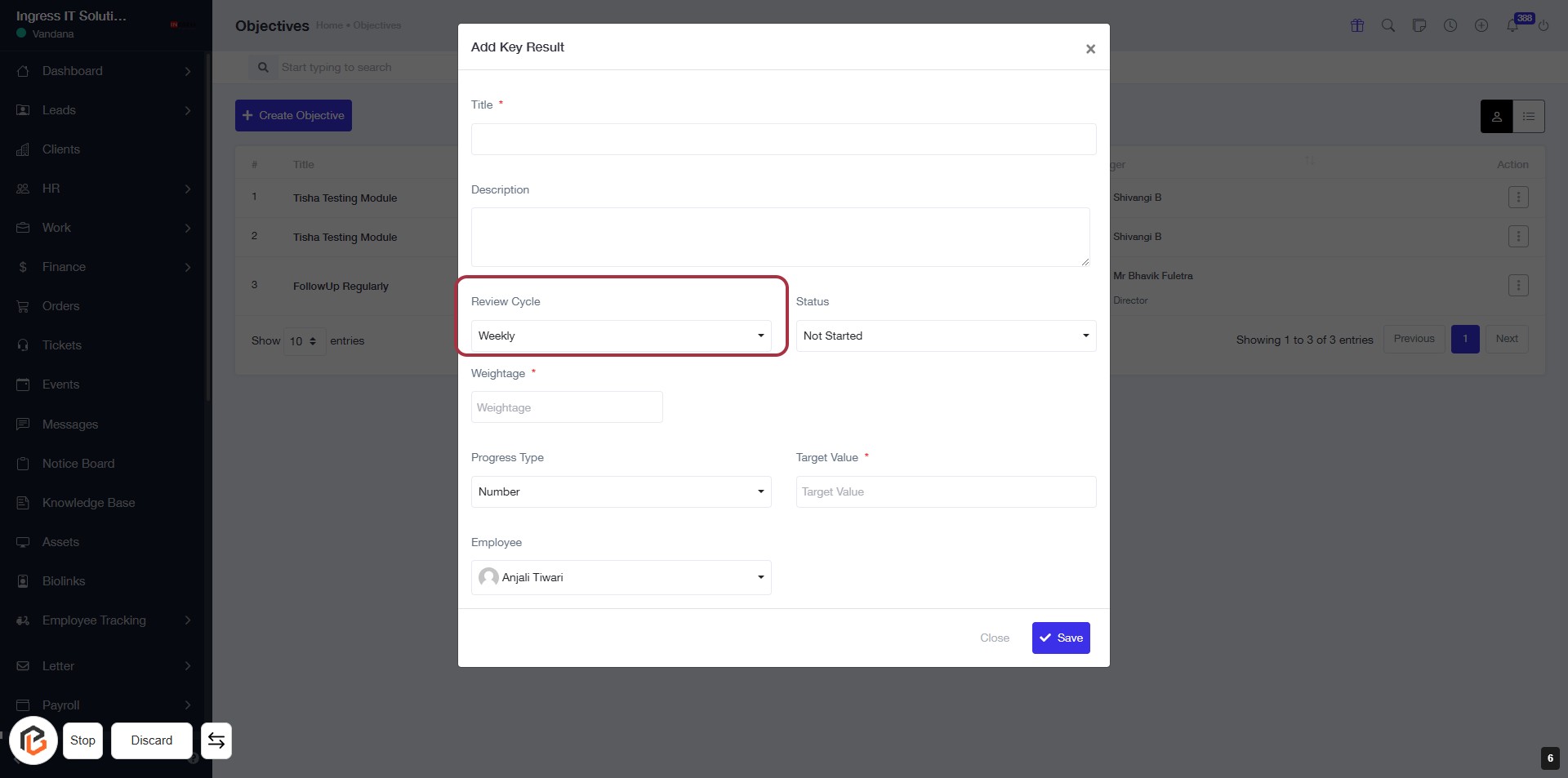The image size is (1568, 778).
Task: Select Employee dropdown showing Anjali Tiwari
Action: click(621, 577)
